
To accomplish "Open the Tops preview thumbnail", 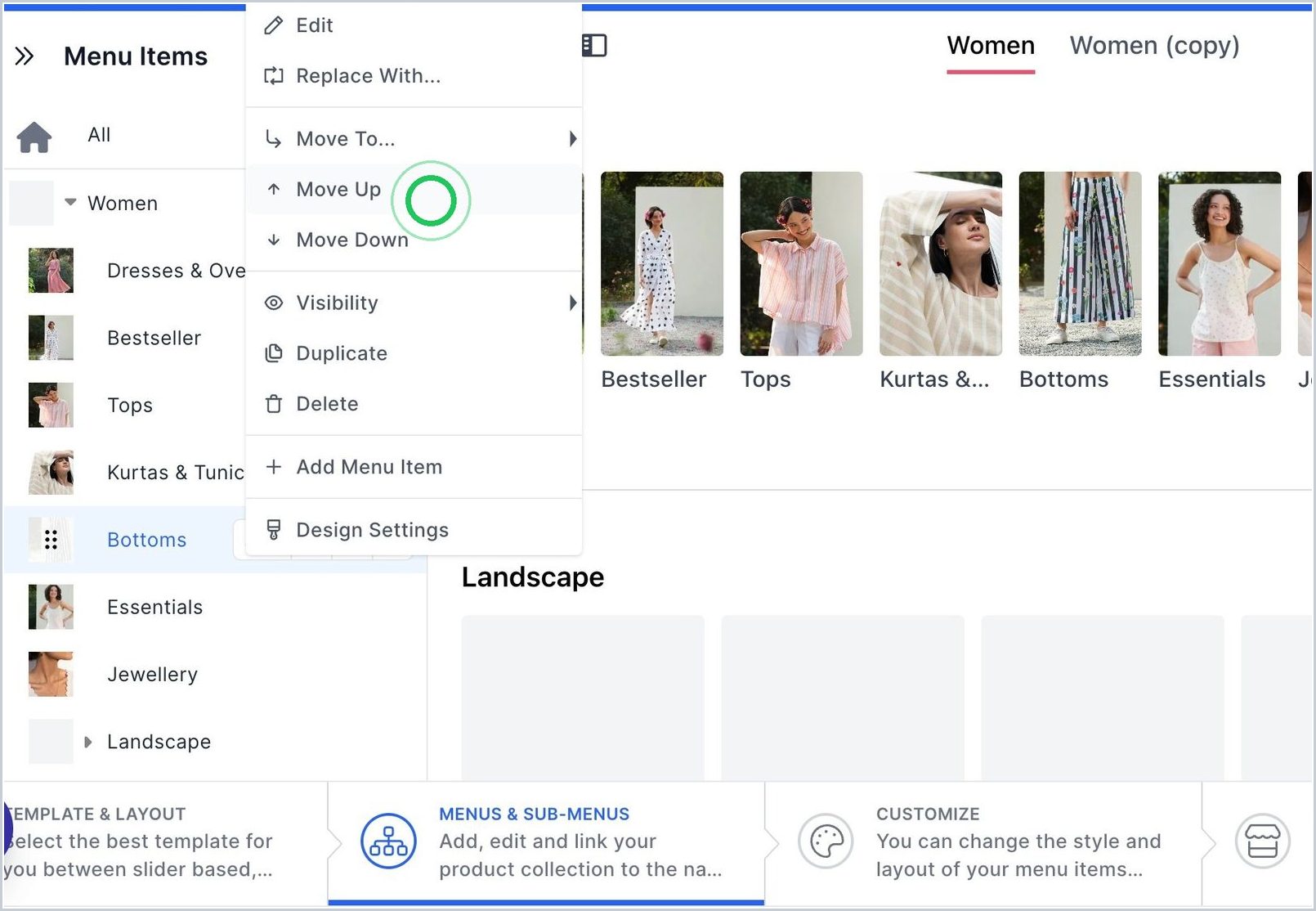I will click(801, 263).
